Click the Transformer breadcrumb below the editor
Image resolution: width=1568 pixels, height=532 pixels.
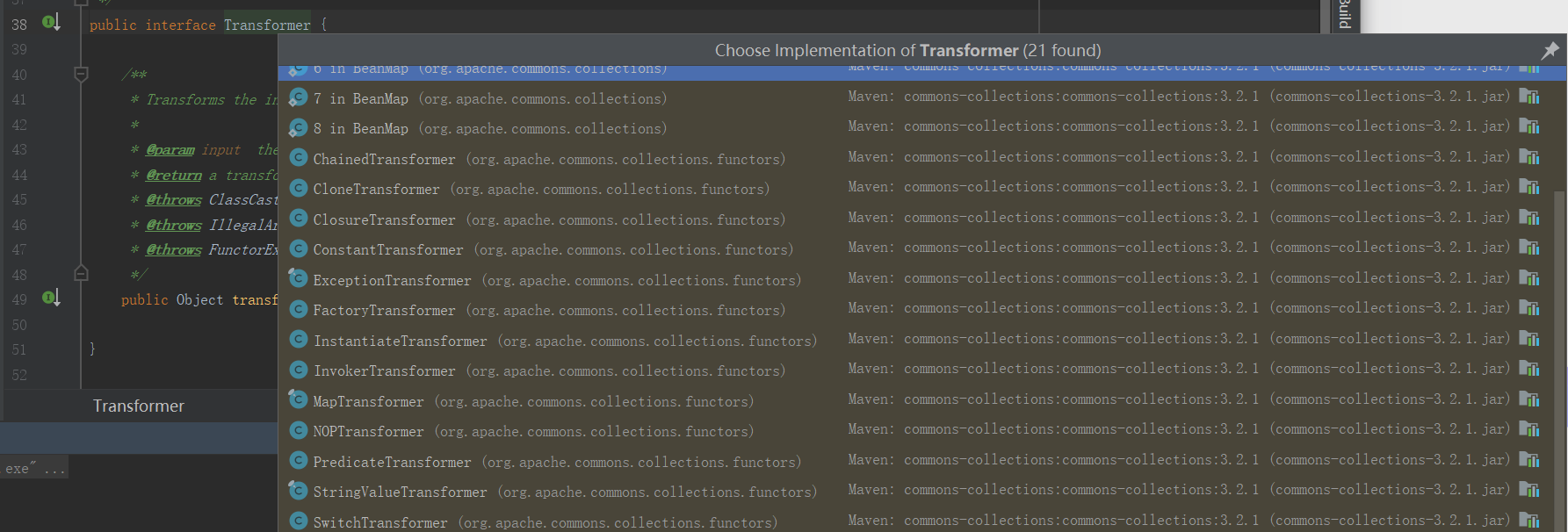139,406
